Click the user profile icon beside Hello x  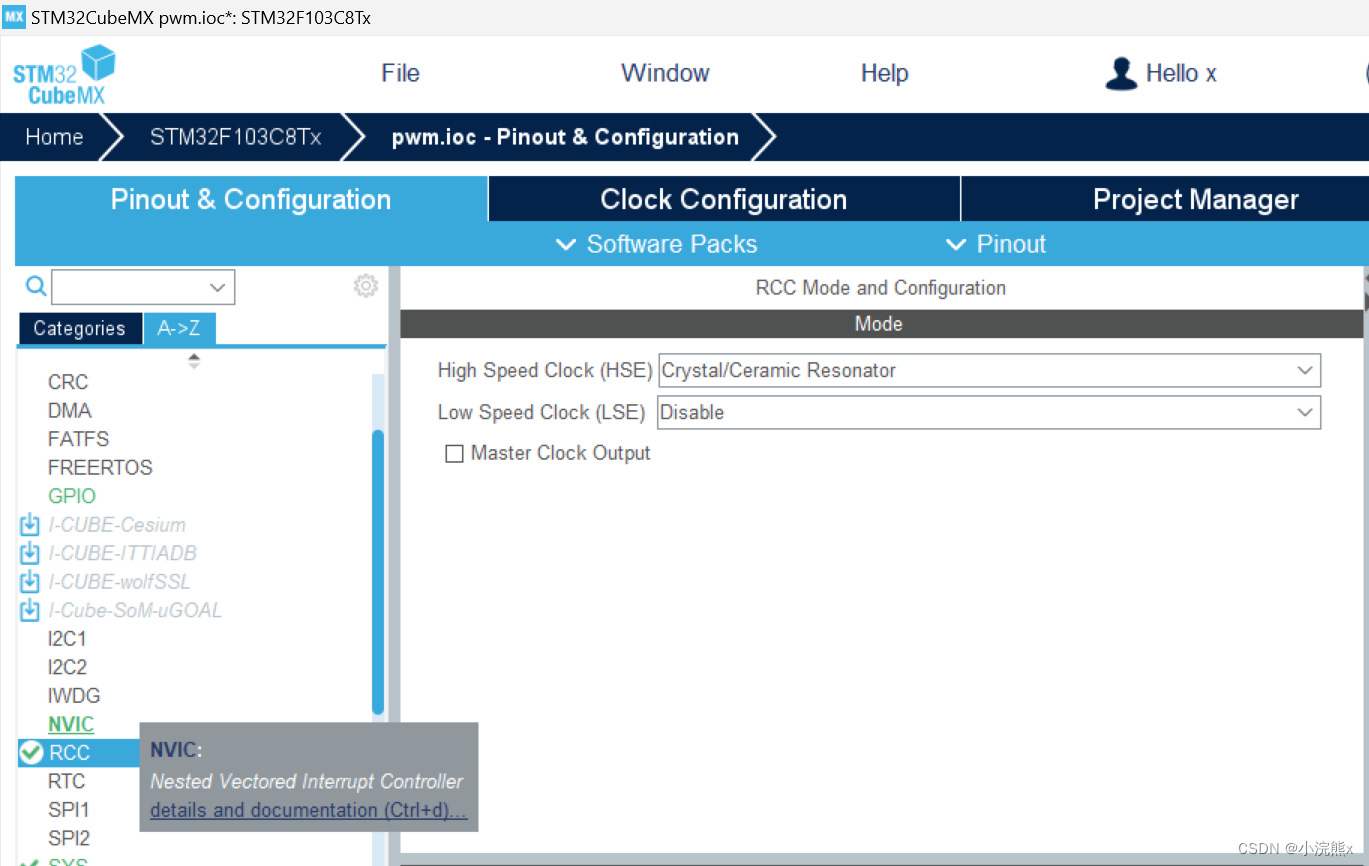pos(1121,74)
